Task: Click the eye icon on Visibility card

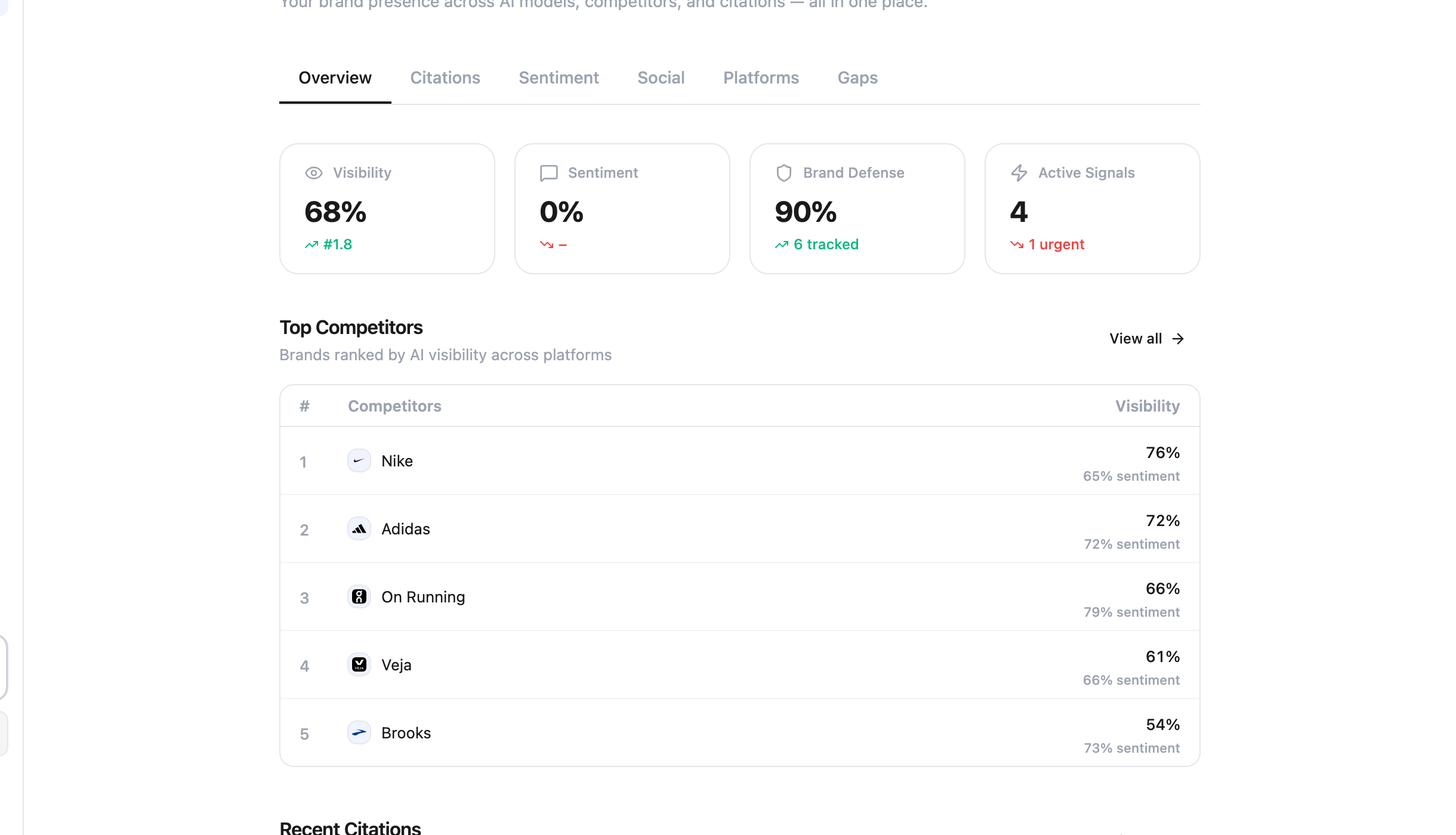Action: [x=314, y=173]
